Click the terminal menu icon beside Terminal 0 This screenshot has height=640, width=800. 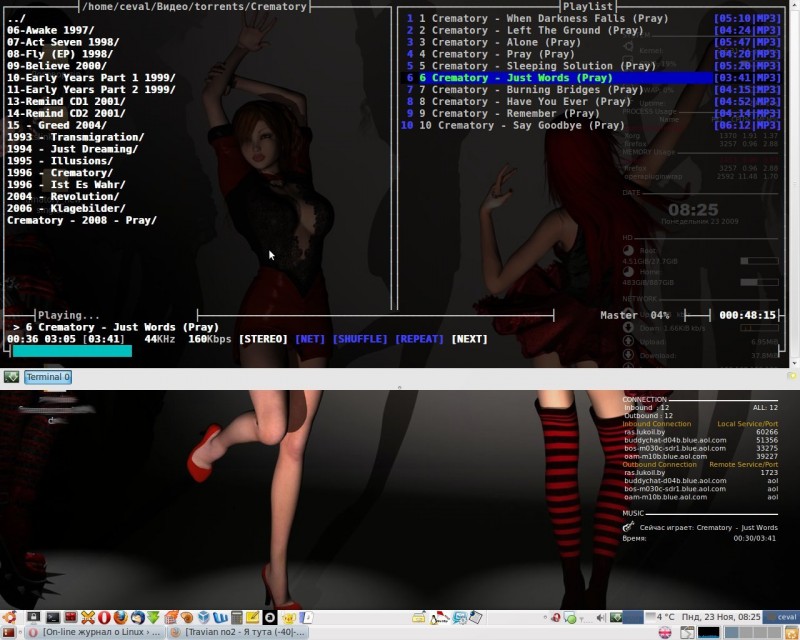pyautogui.click(x=11, y=377)
